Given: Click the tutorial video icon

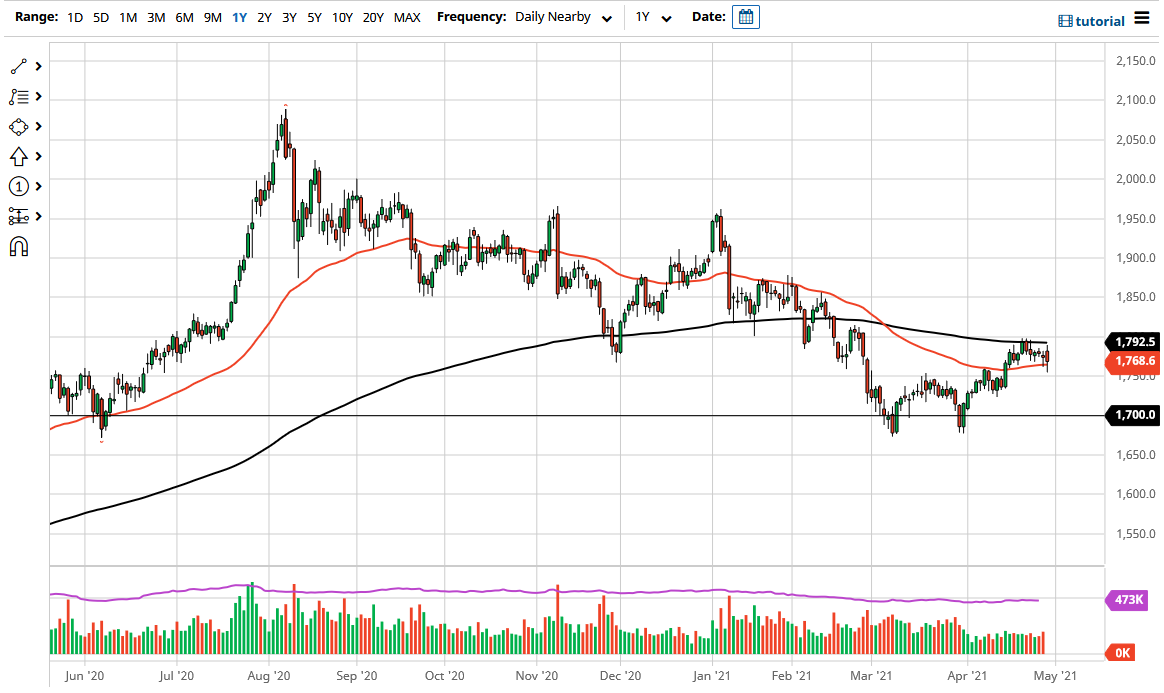Looking at the screenshot, I should pyautogui.click(x=1065, y=22).
